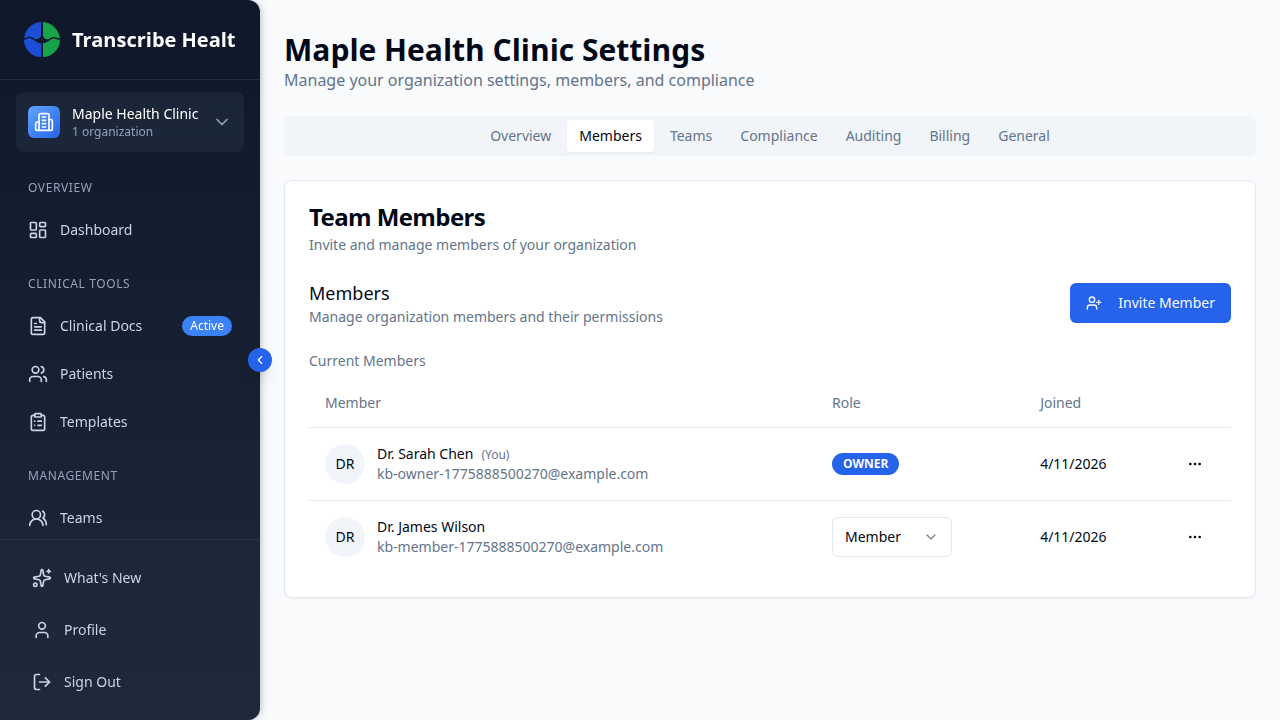This screenshot has width=1280, height=720.
Task: Expand the Maple Health Clinic organization switcher
Action: pos(129,121)
